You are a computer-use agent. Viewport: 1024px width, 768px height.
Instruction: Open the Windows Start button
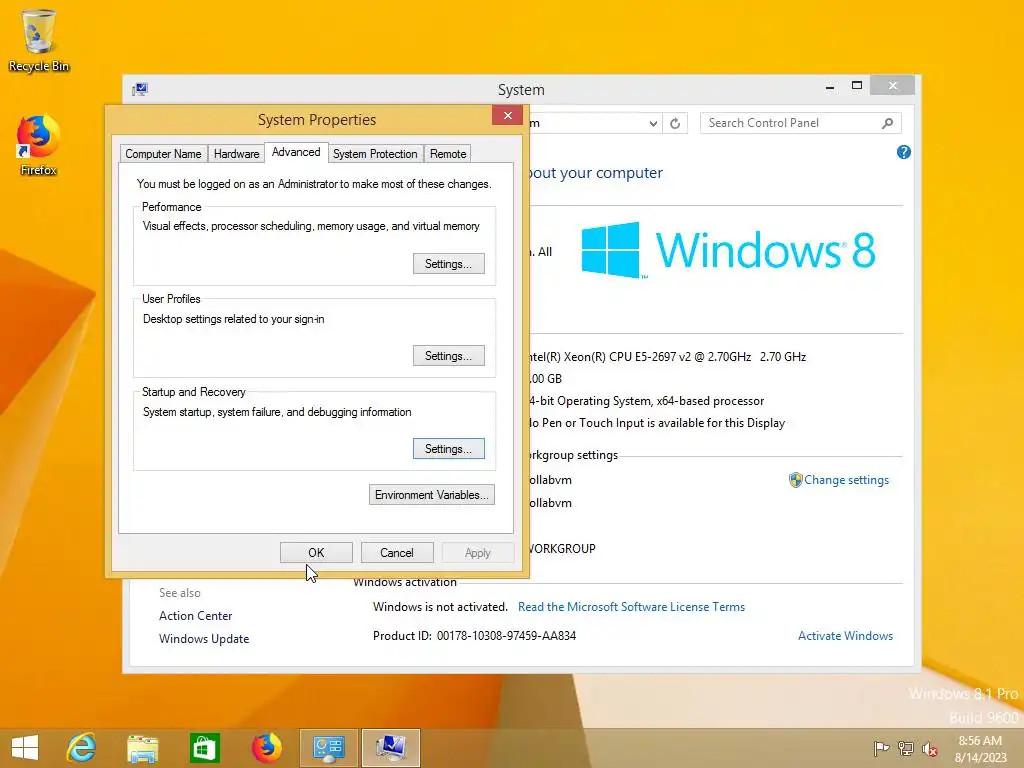pyautogui.click(x=25, y=748)
